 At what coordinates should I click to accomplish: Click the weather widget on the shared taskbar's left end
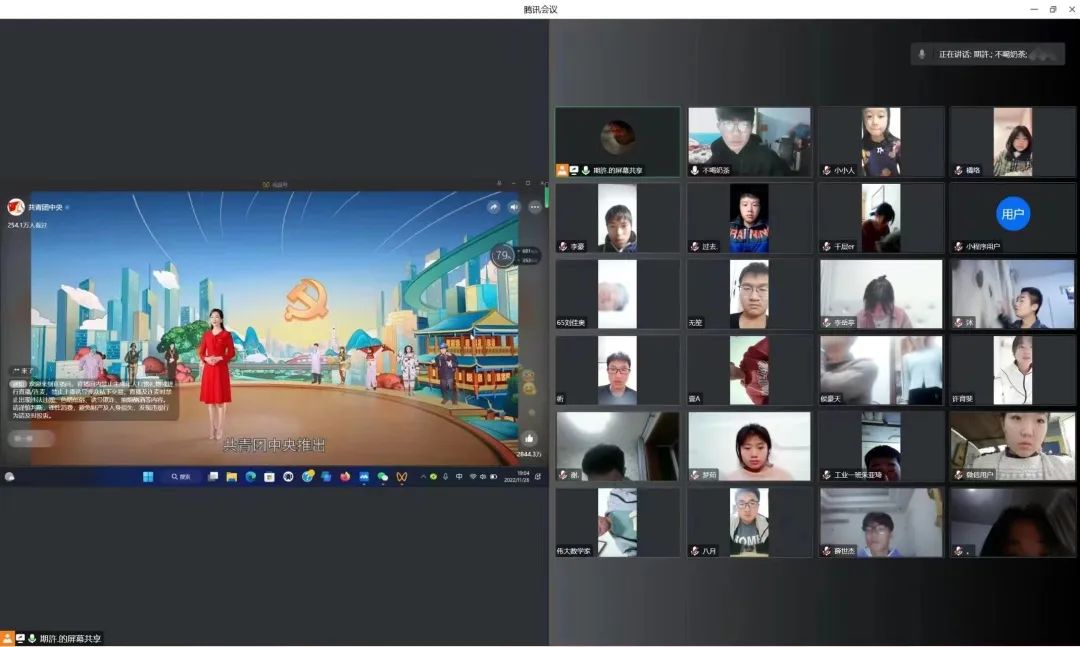tap(10, 477)
